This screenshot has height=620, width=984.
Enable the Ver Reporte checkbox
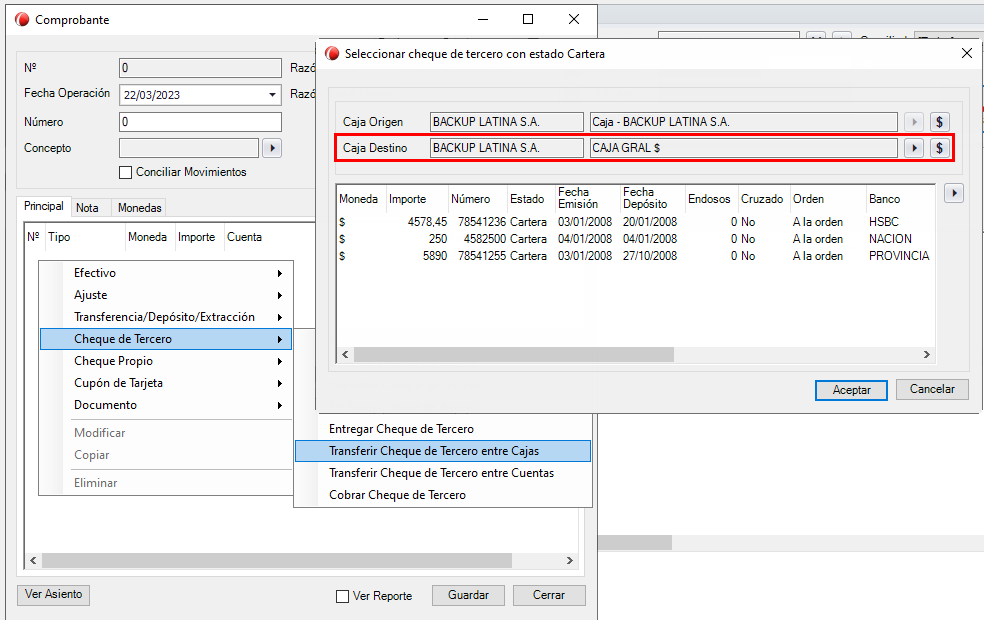343,596
